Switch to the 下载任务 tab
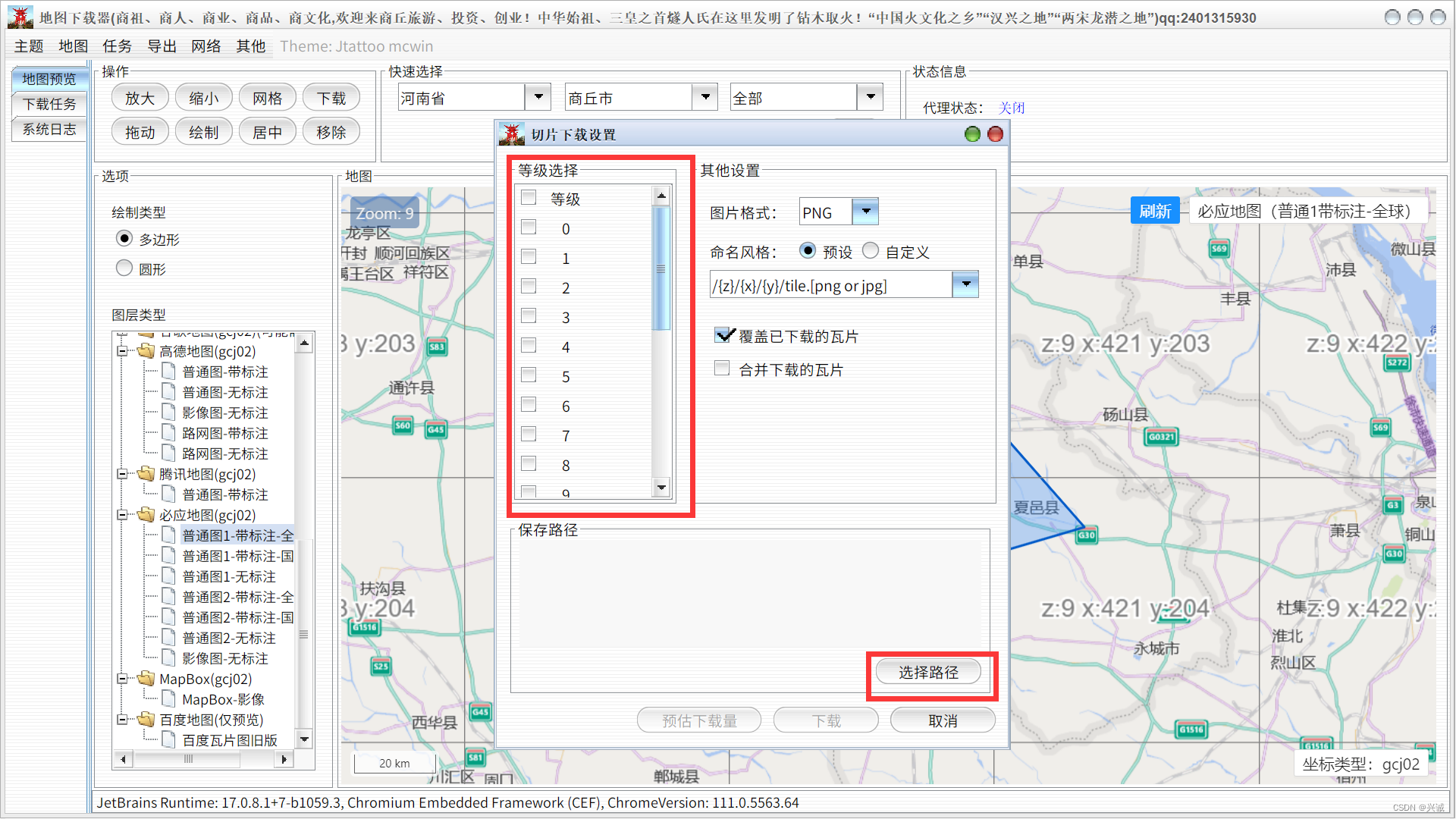Image resolution: width=1456 pixels, height=819 pixels. 49,104
